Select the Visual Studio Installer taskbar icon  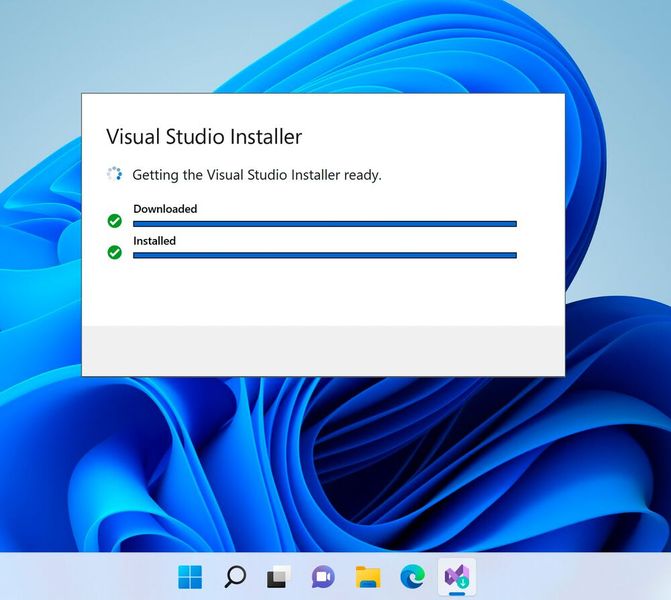coord(457,577)
